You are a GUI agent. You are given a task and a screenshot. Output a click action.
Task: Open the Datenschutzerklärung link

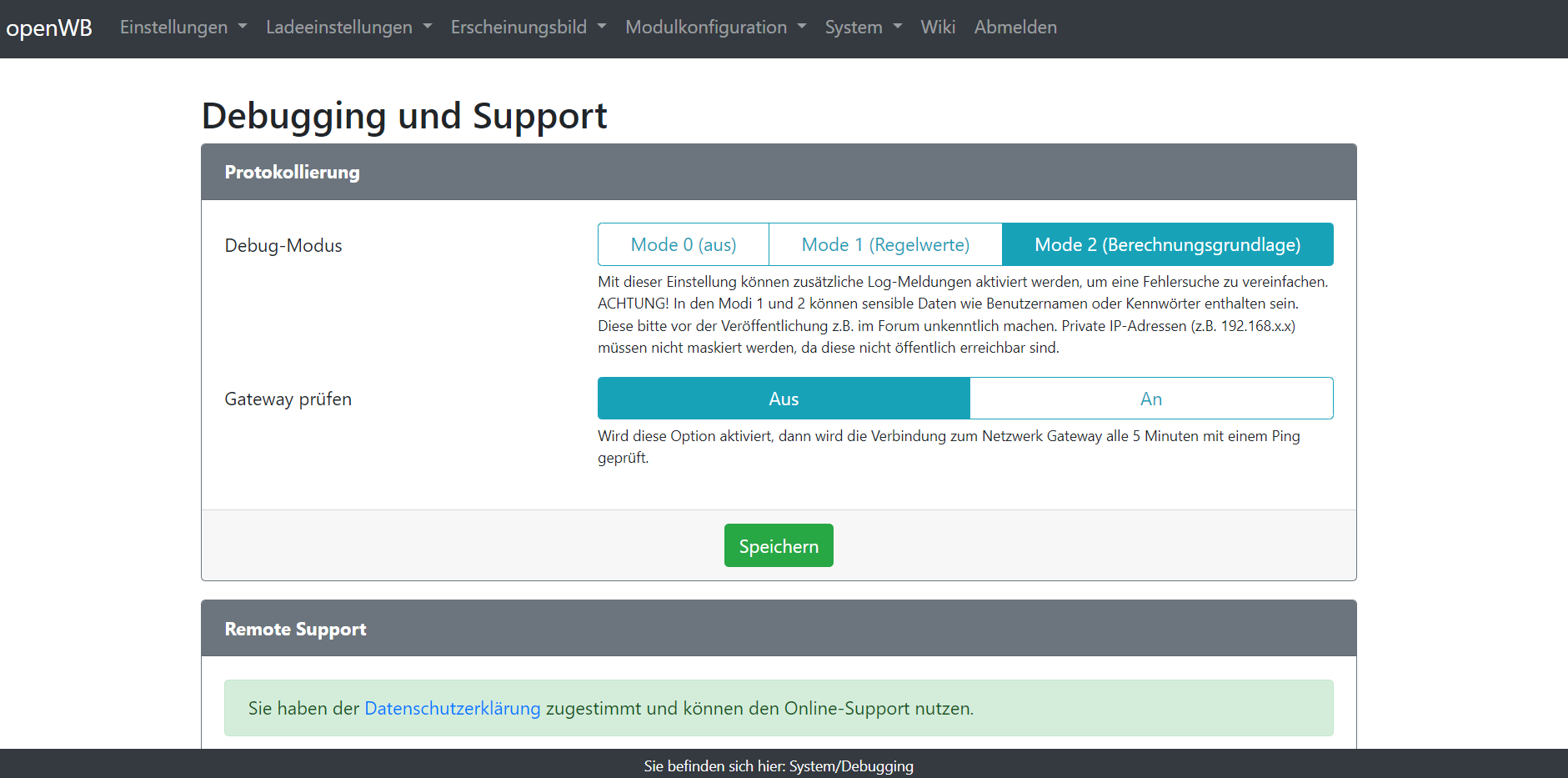pyautogui.click(x=452, y=708)
